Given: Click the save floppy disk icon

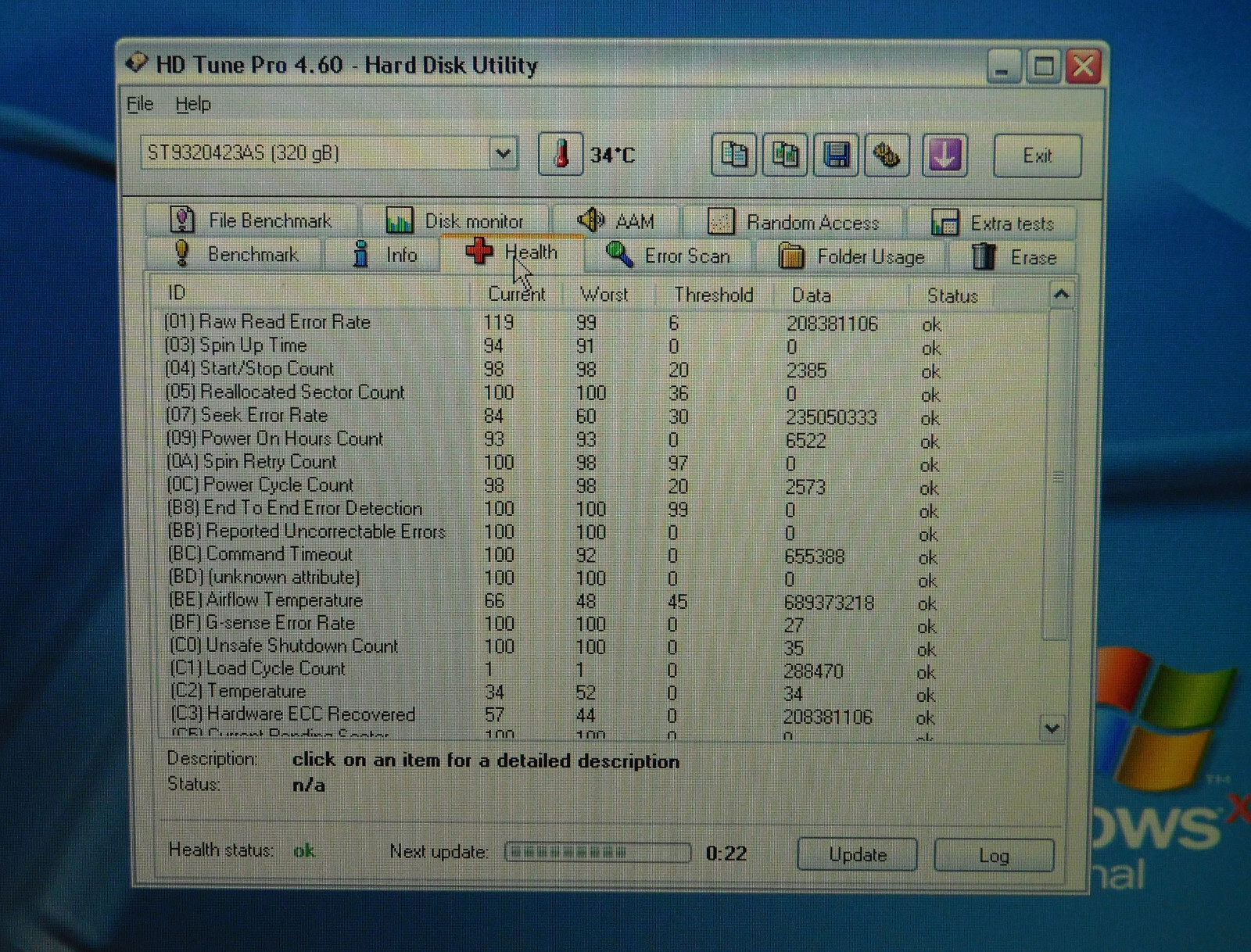Looking at the screenshot, I should (836, 155).
